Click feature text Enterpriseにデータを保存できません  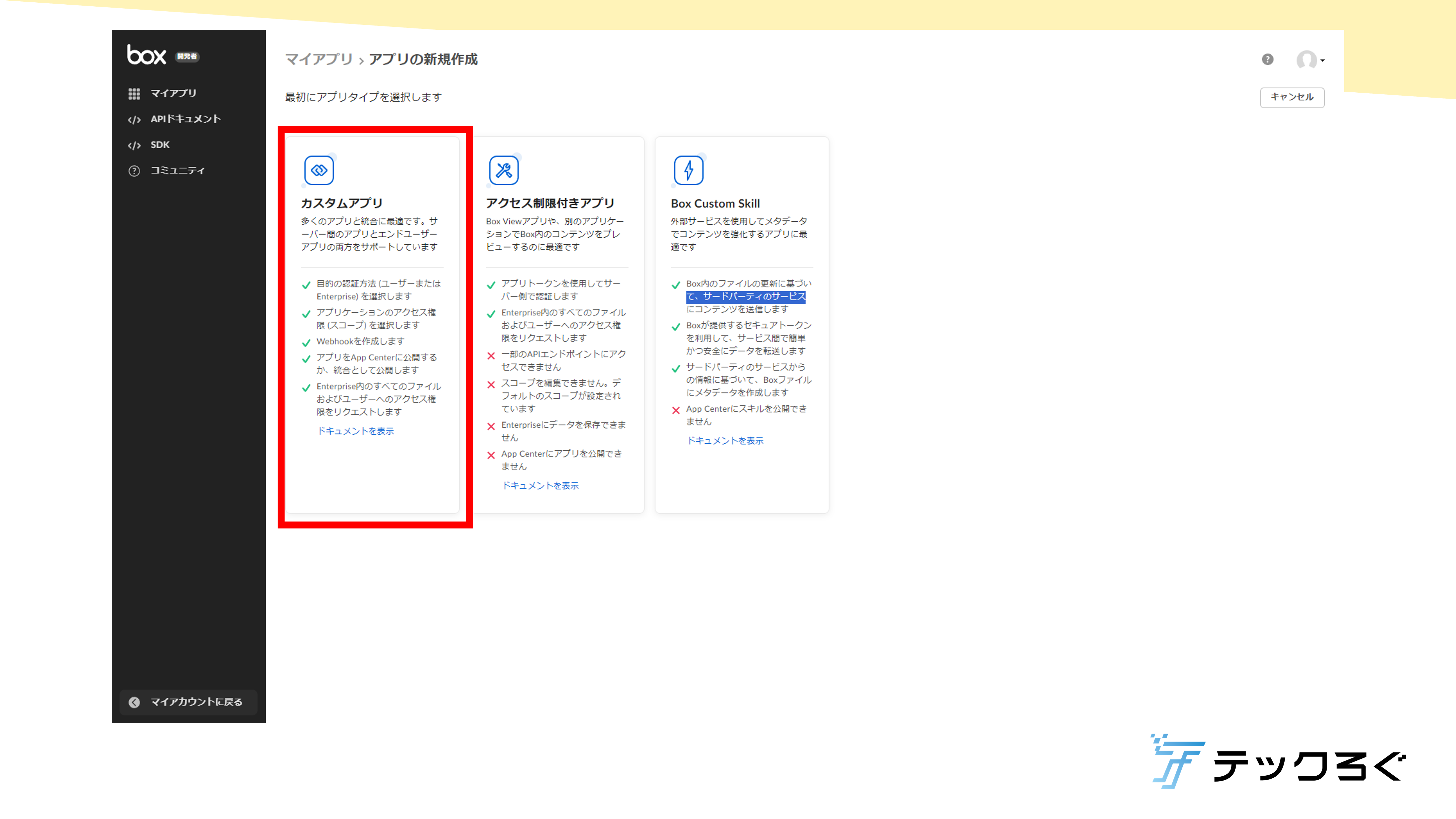pos(564,431)
